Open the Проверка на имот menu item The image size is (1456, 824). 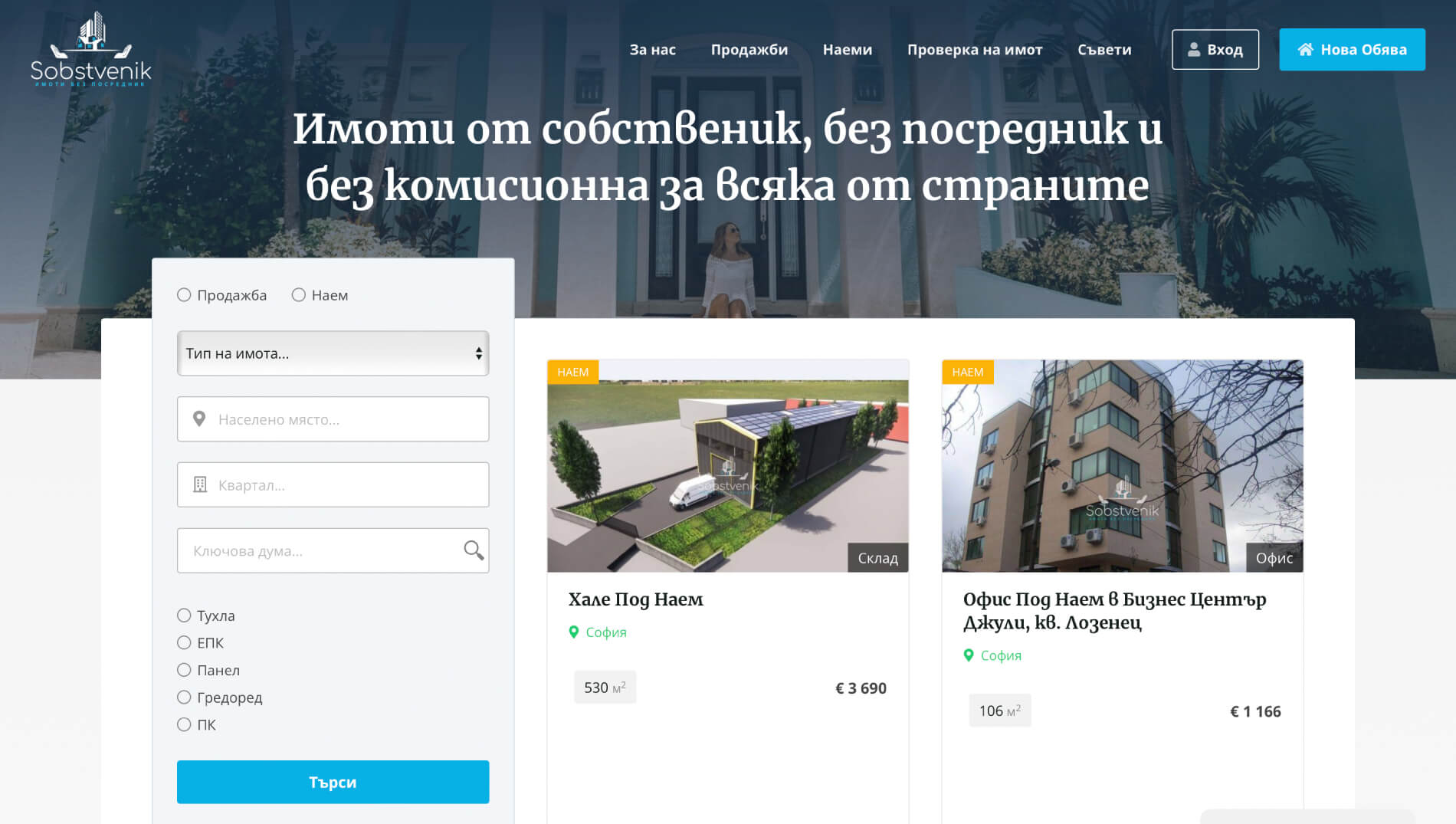coord(975,50)
